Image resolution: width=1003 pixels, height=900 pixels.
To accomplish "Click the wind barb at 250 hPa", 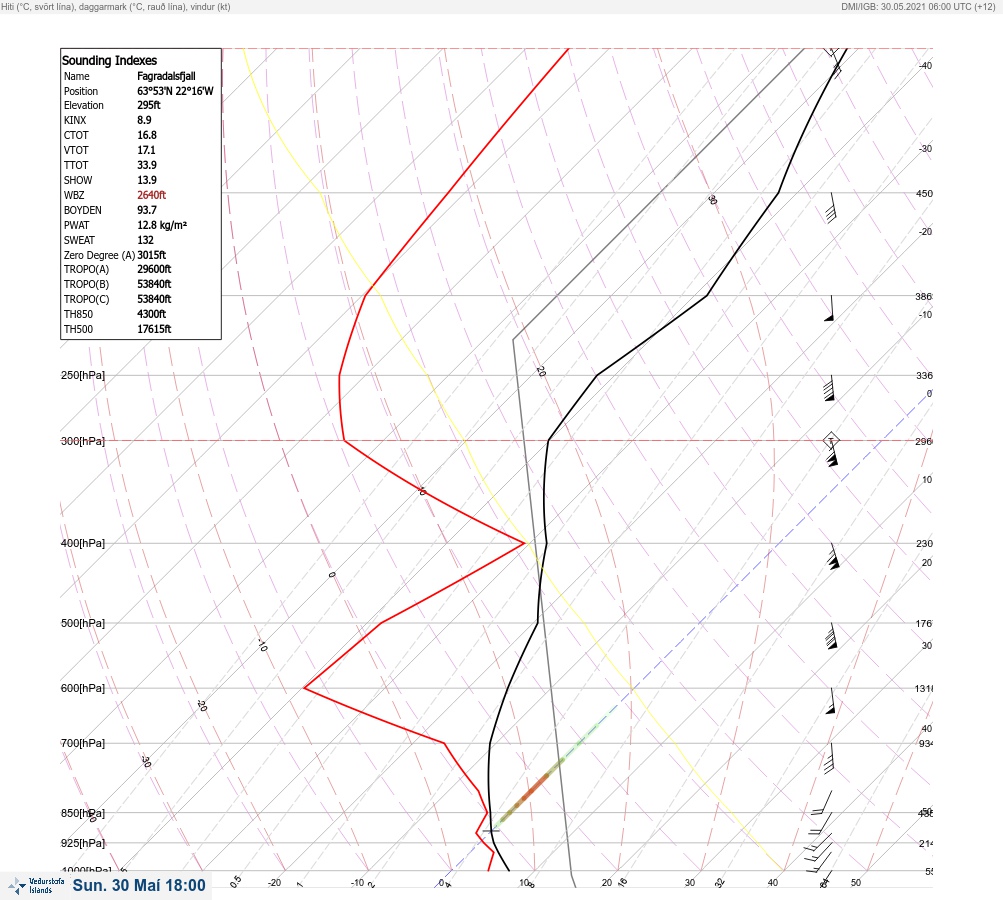I will 829,388.
